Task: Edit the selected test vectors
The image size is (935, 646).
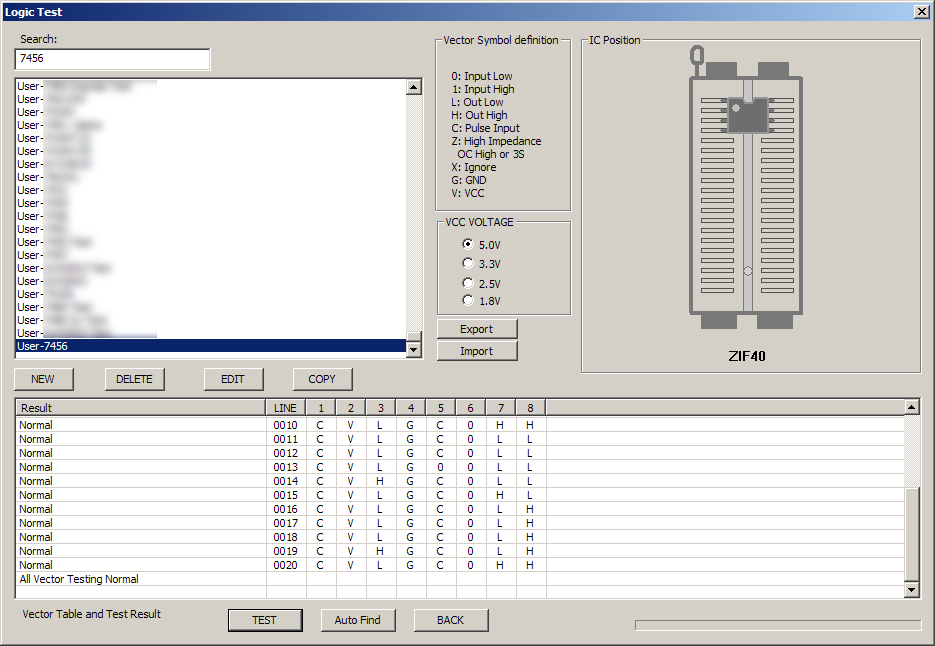Action: (232, 379)
